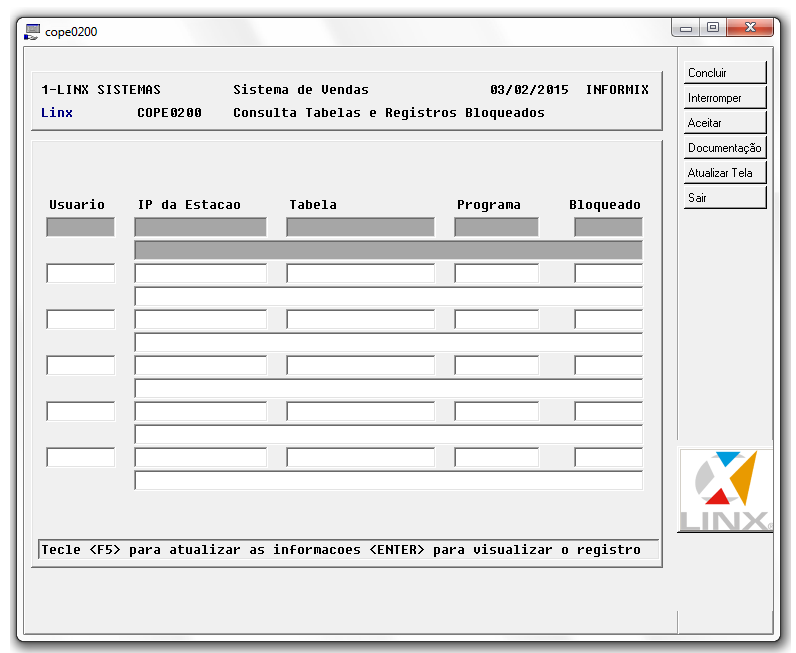Click the cope0200 window title icon
796x653 pixels.
coord(32,32)
